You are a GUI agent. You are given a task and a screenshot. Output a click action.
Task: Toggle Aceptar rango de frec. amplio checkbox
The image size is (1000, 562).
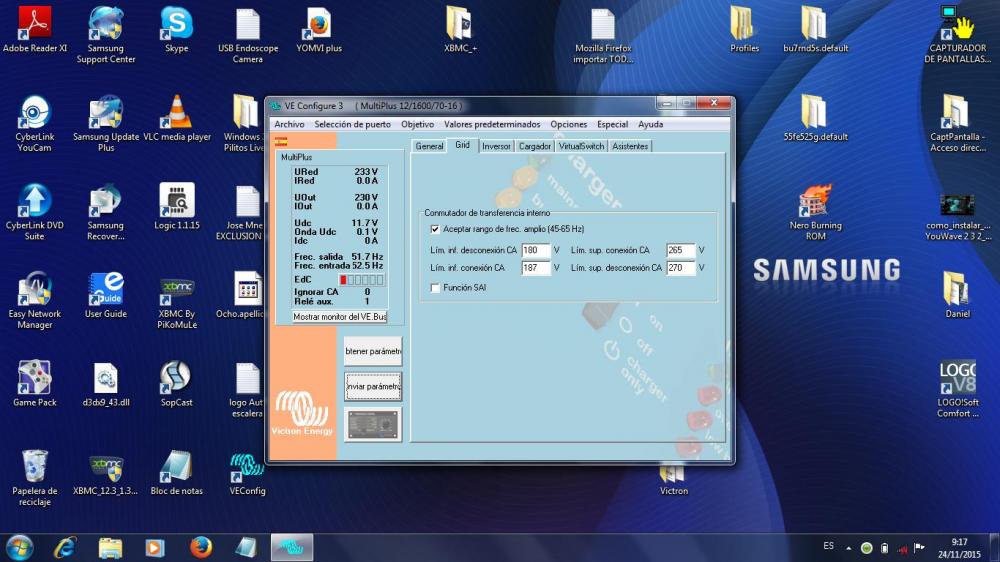click(x=435, y=229)
